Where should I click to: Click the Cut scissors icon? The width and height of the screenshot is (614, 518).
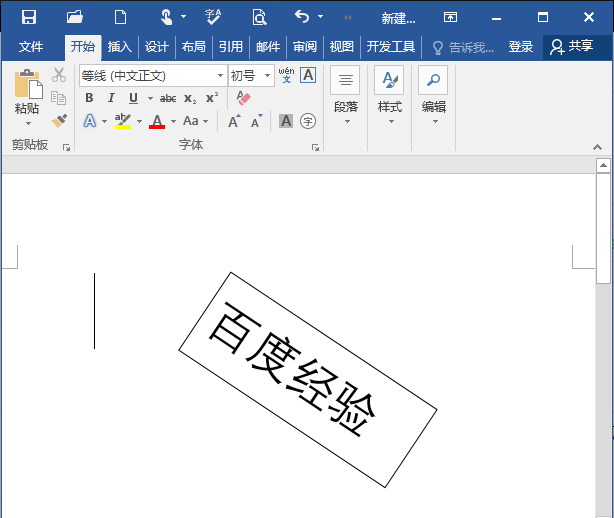coord(59,75)
